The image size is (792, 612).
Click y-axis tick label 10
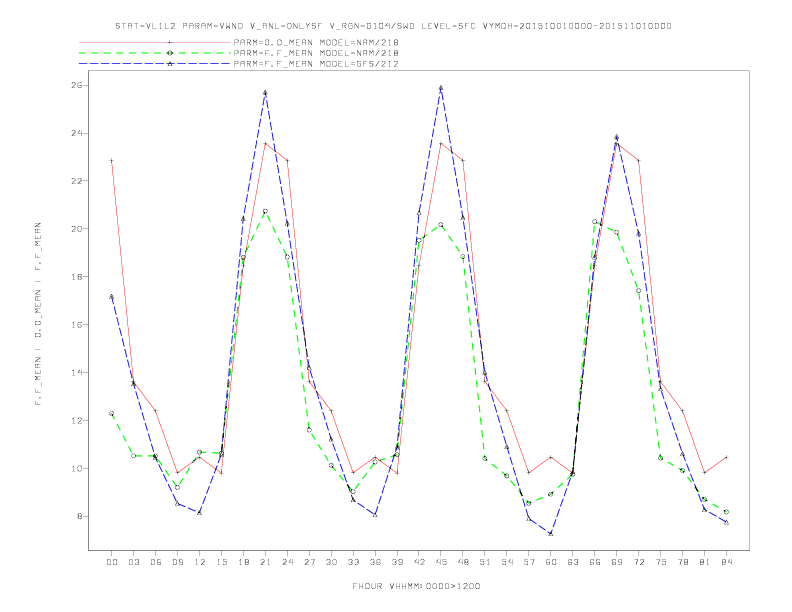coord(77,469)
